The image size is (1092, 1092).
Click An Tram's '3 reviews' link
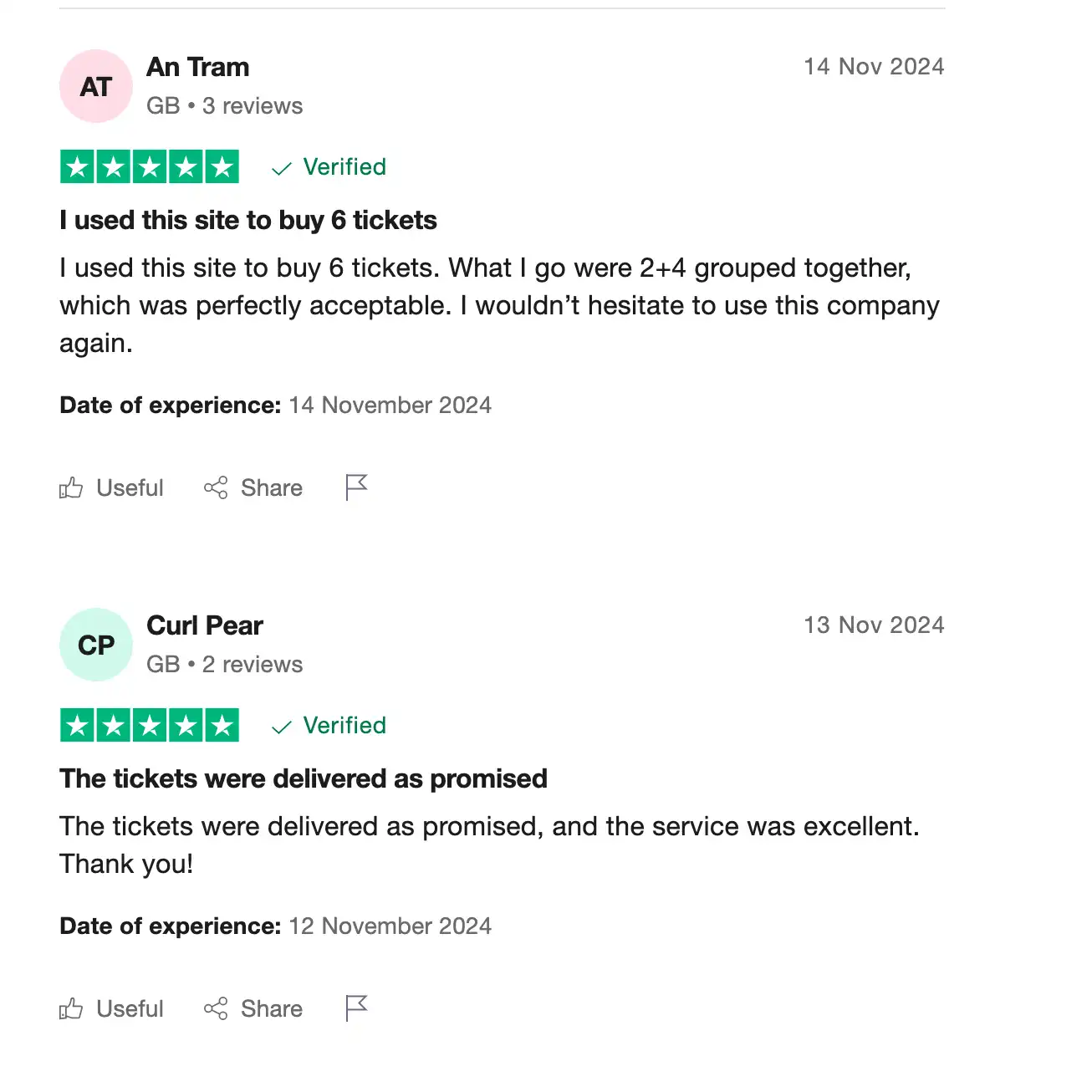pos(253,105)
